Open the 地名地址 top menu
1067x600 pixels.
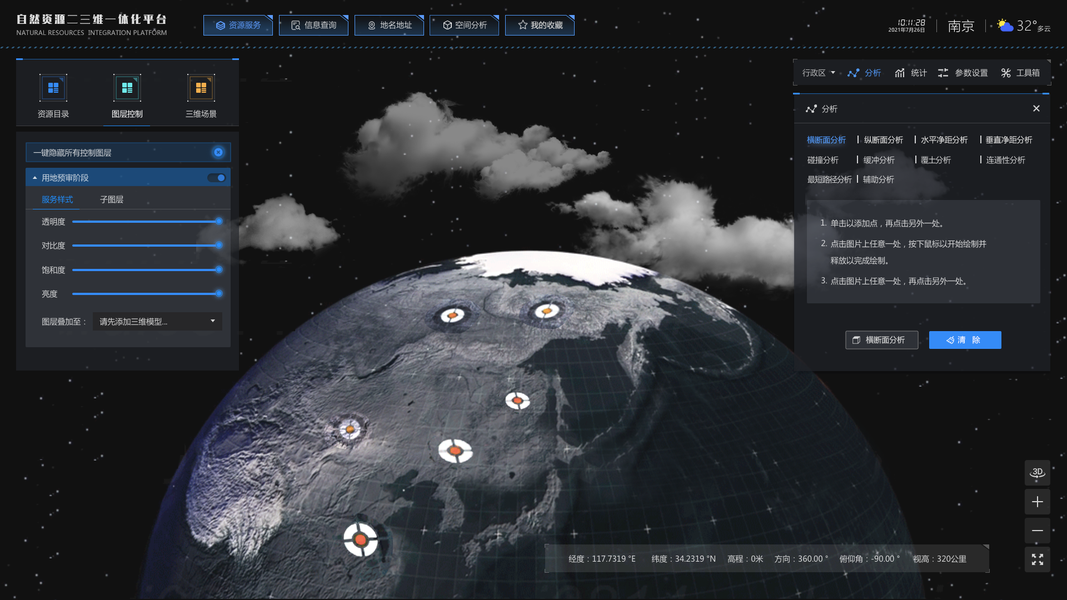tap(389, 25)
